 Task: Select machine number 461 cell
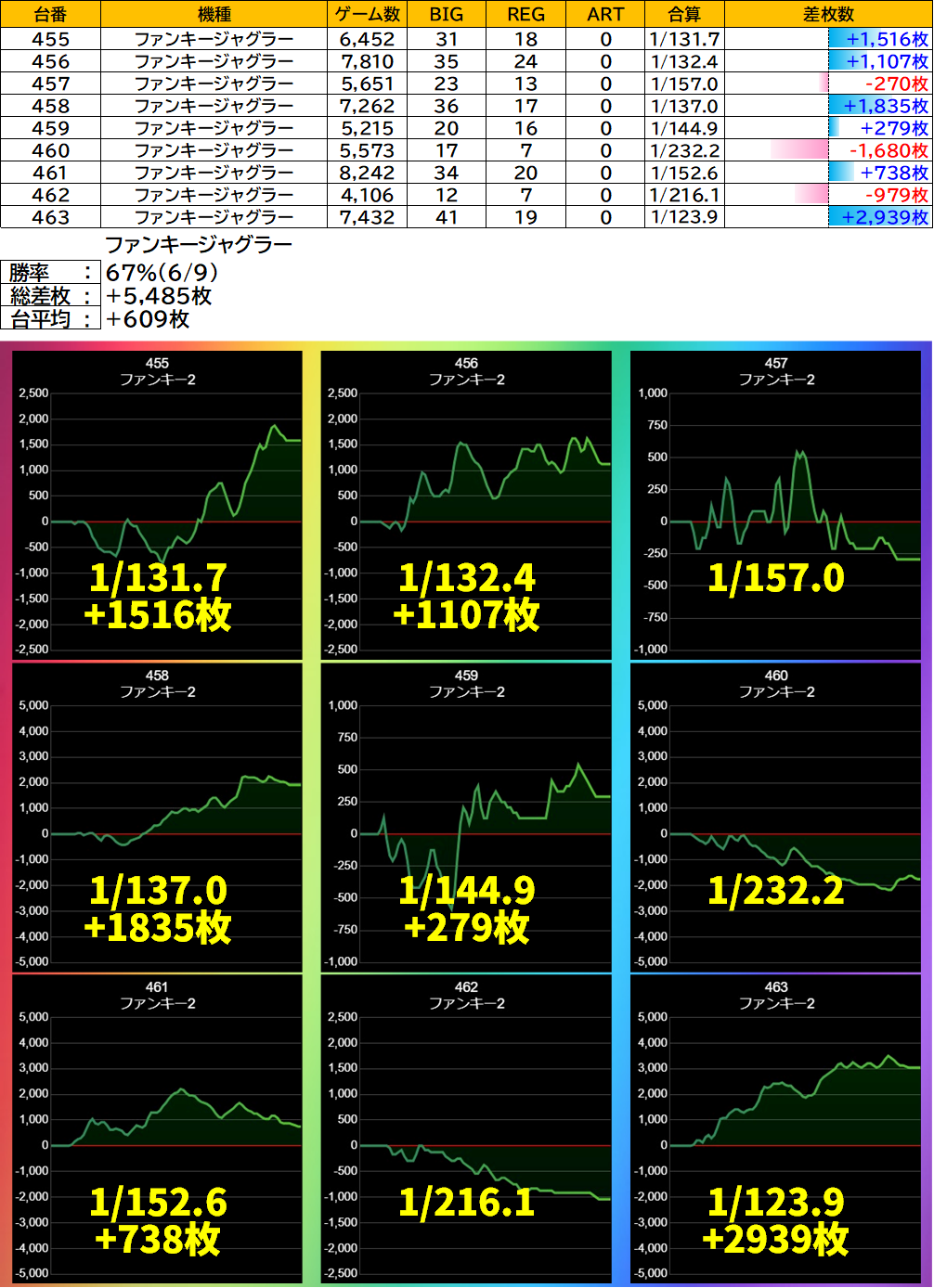pyautogui.click(x=50, y=173)
